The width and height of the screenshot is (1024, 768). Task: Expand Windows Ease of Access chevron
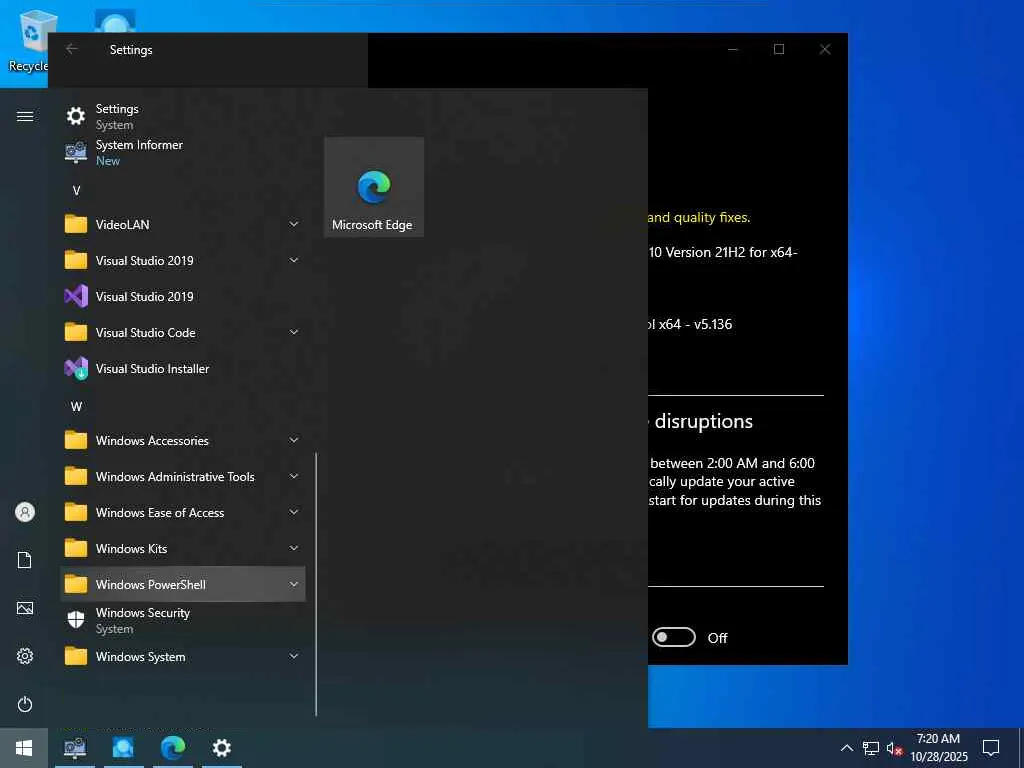(294, 512)
